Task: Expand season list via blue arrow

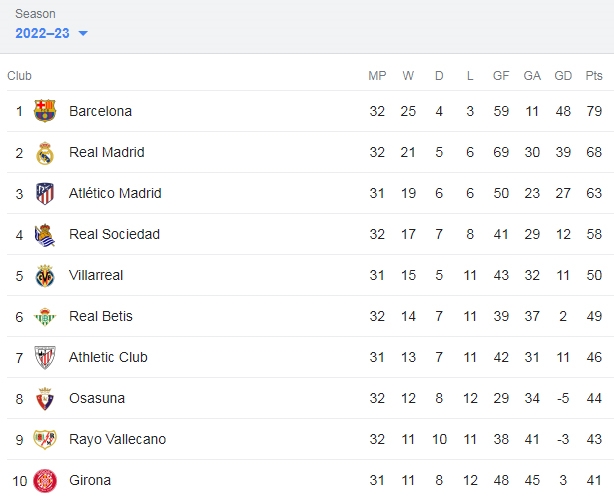Action: [83, 34]
